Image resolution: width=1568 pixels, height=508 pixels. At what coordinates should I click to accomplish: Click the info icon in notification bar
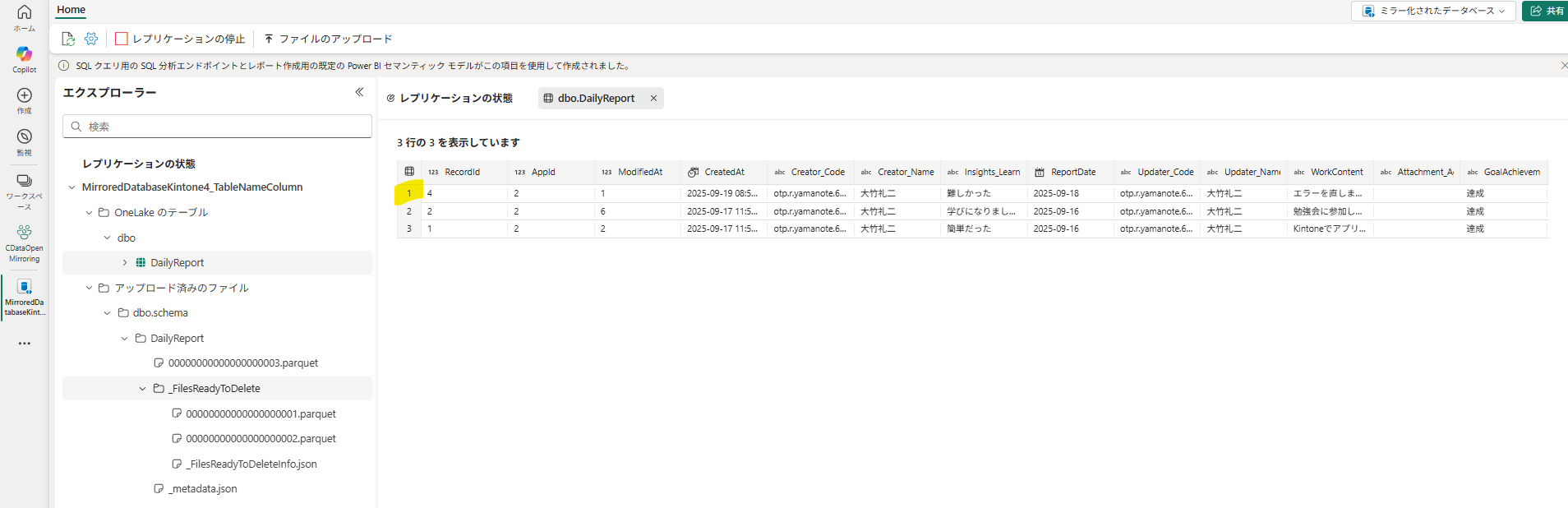tap(64, 66)
